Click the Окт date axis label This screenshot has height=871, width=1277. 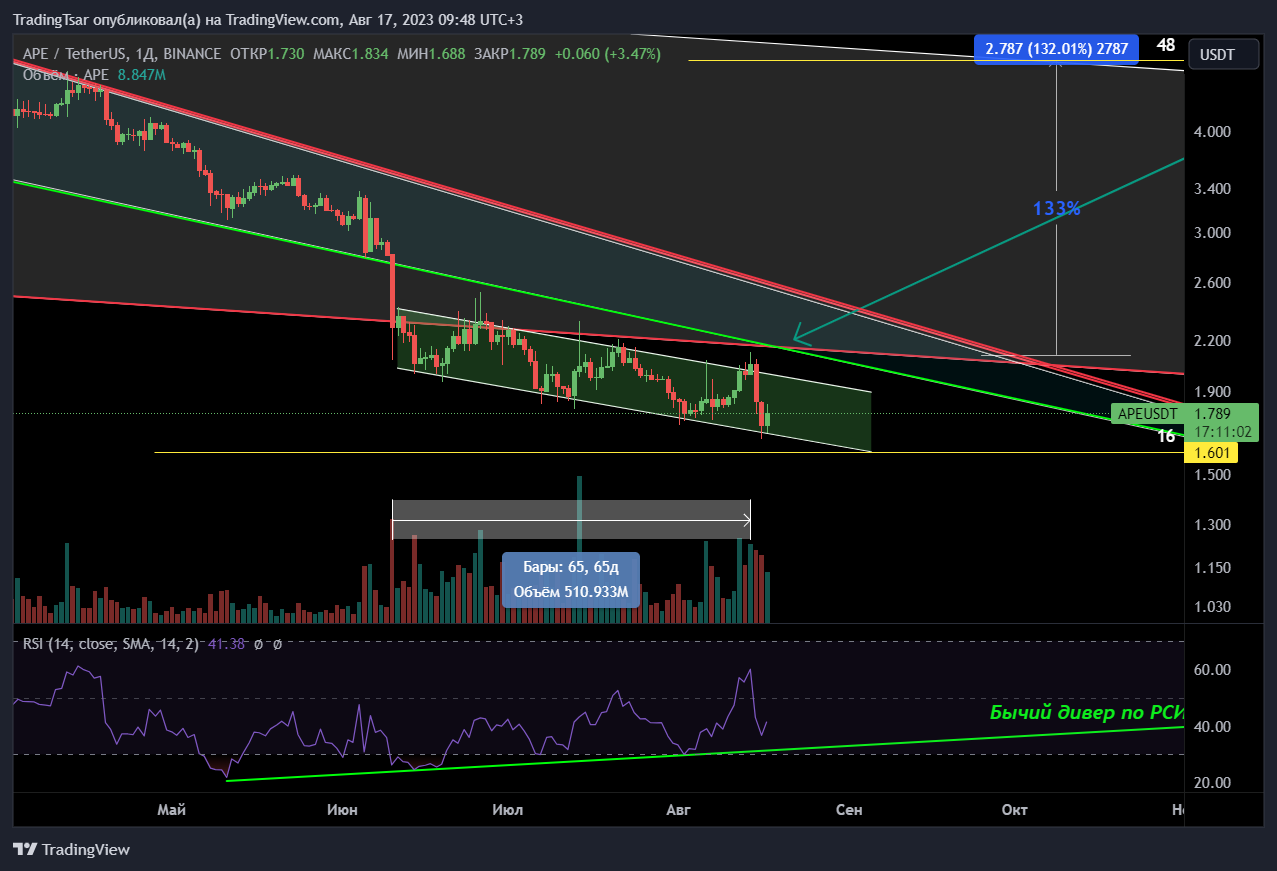point(1015,810)
